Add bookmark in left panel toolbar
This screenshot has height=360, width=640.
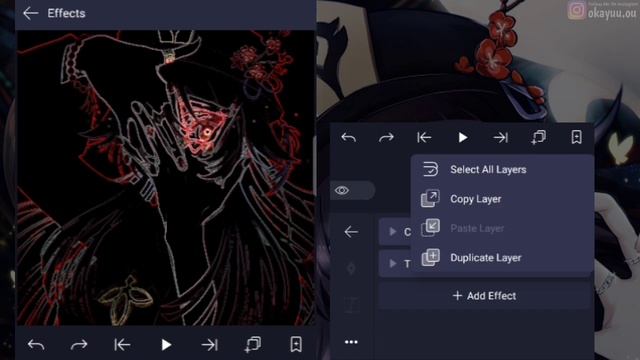(x=296, y=344)
